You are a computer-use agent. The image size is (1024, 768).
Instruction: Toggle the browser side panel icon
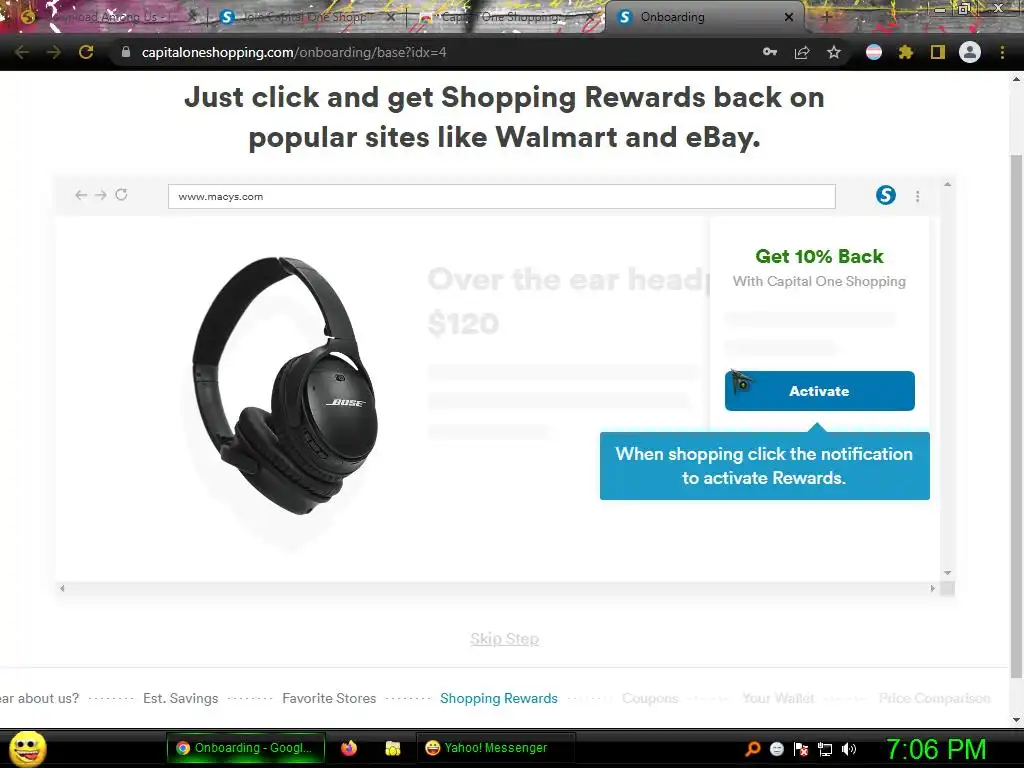938,52
